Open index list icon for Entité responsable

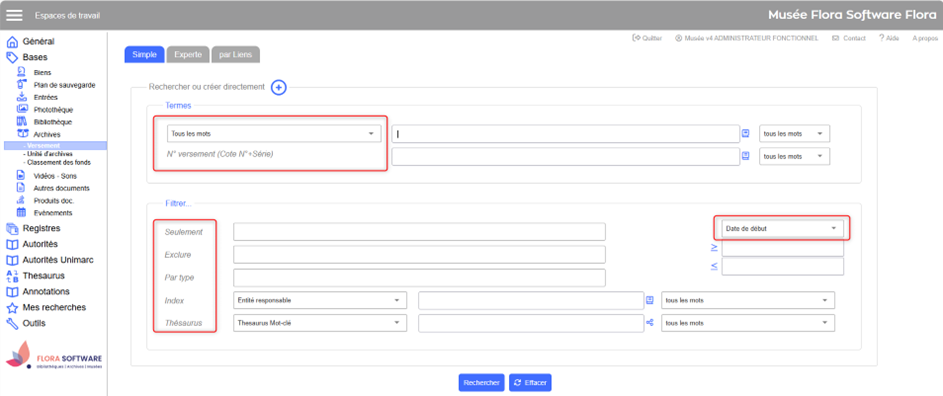[x=650, y=300]
